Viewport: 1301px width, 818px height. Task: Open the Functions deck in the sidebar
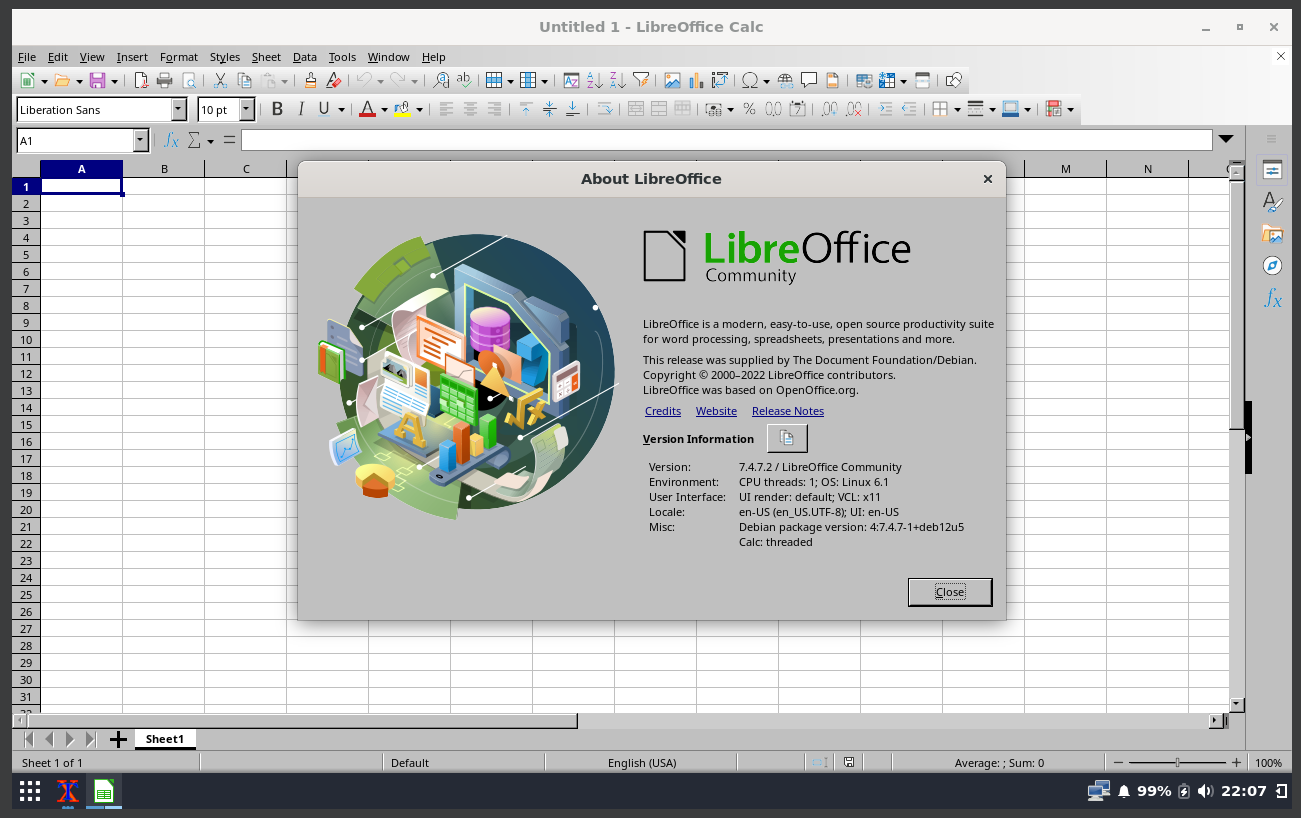point(1271,297)
